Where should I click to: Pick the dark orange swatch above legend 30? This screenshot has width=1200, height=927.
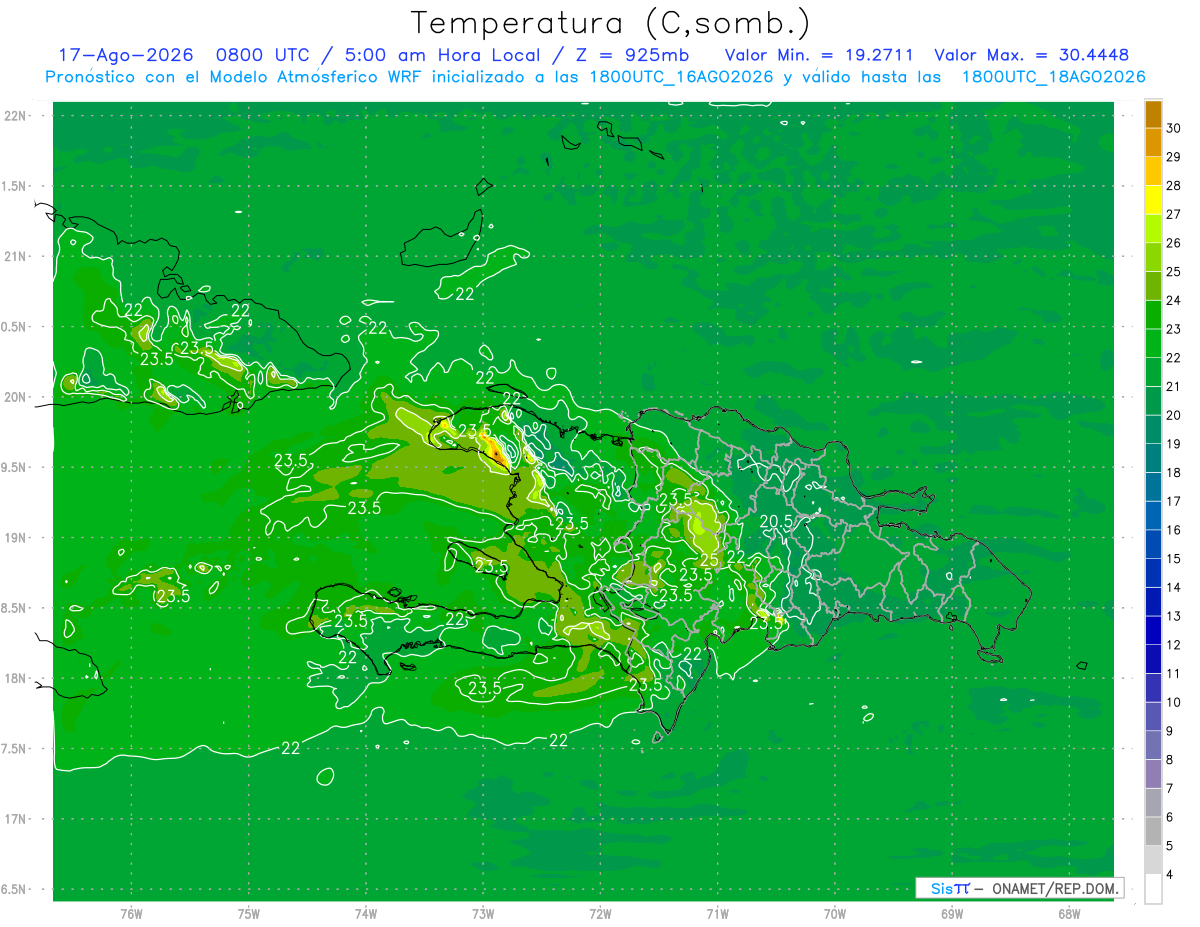point(1153,114)
